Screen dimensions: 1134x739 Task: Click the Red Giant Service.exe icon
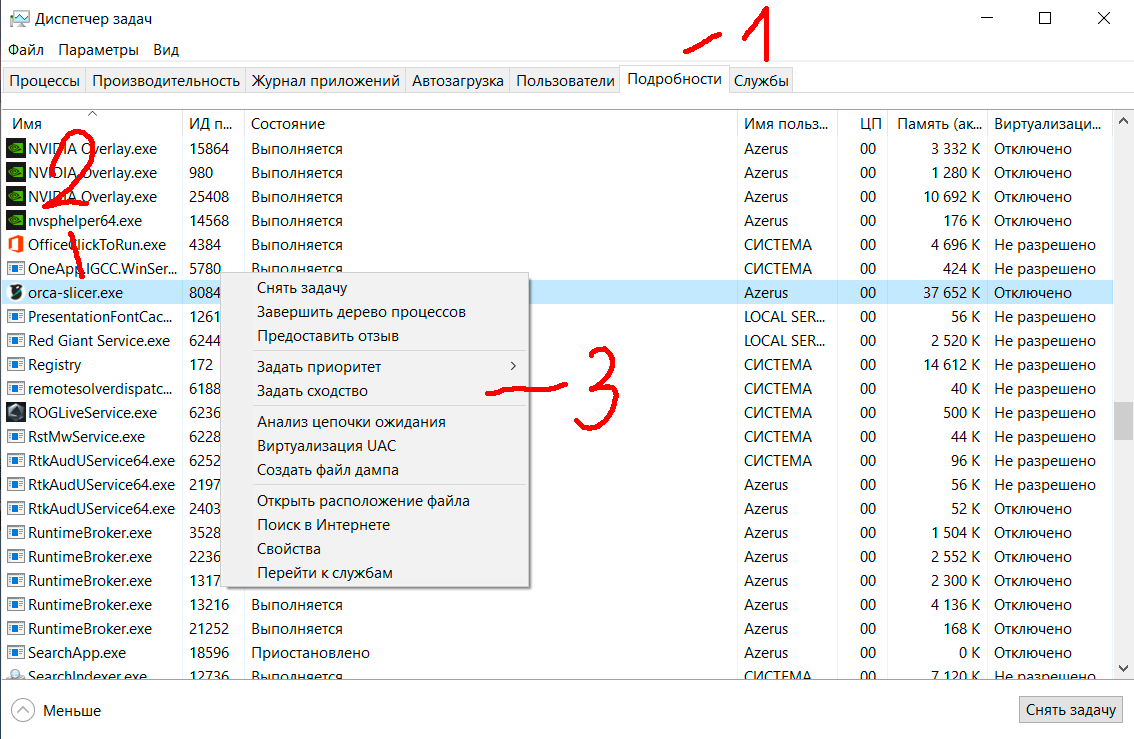click(15, 341)
